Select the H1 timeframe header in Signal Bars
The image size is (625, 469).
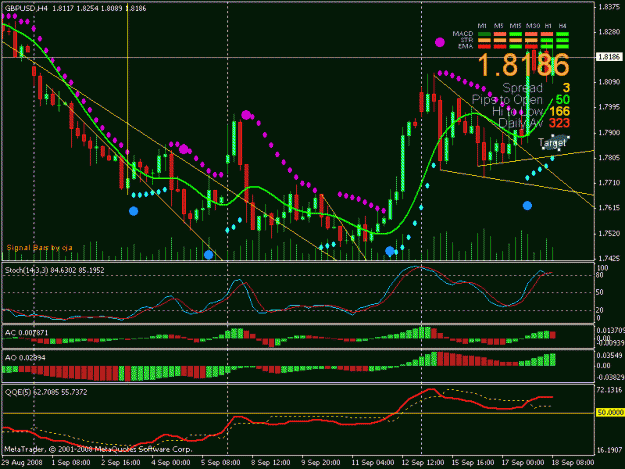coord(548,26)
